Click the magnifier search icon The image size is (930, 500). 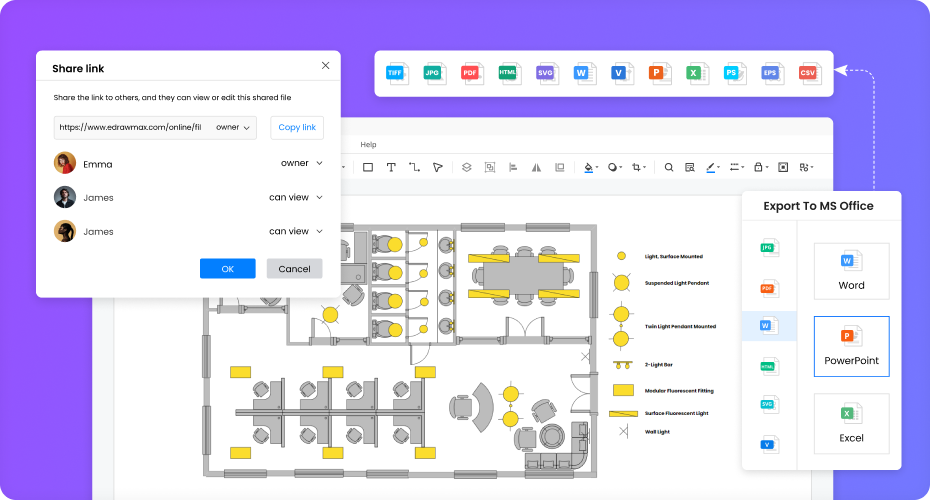669,167
